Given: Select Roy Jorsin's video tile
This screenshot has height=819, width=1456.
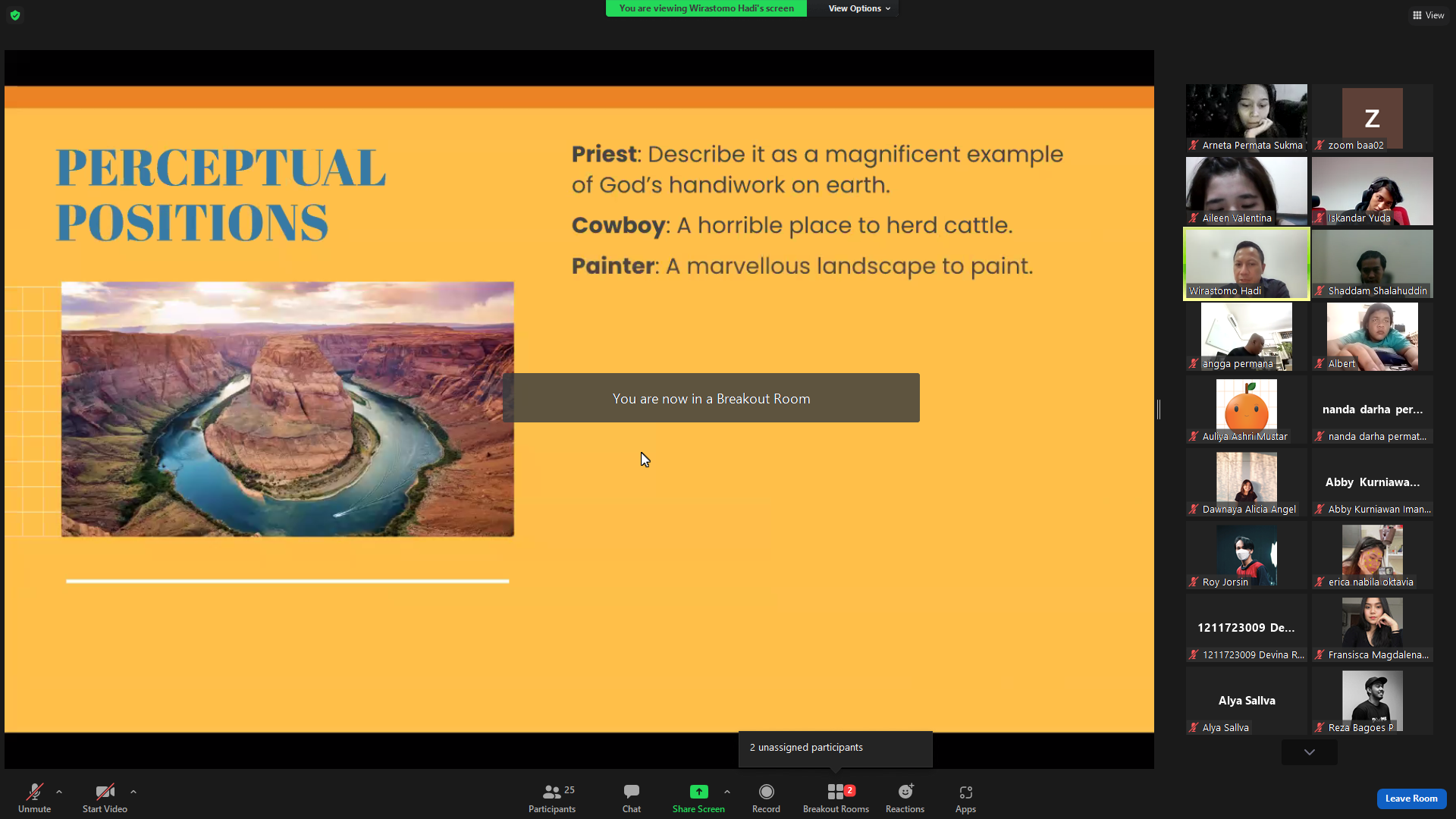Looking at the screenshot, I should click(1247, 555).
